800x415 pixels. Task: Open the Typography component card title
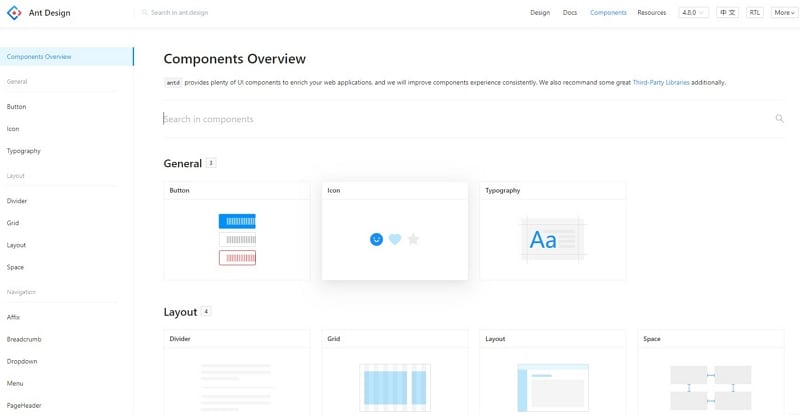click(x=503, y=190)
